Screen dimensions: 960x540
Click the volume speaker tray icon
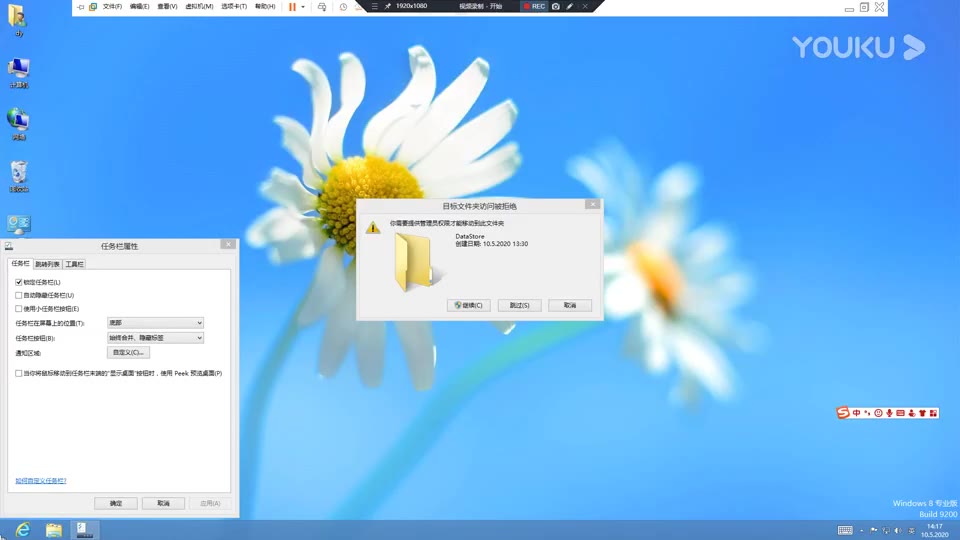898,530
